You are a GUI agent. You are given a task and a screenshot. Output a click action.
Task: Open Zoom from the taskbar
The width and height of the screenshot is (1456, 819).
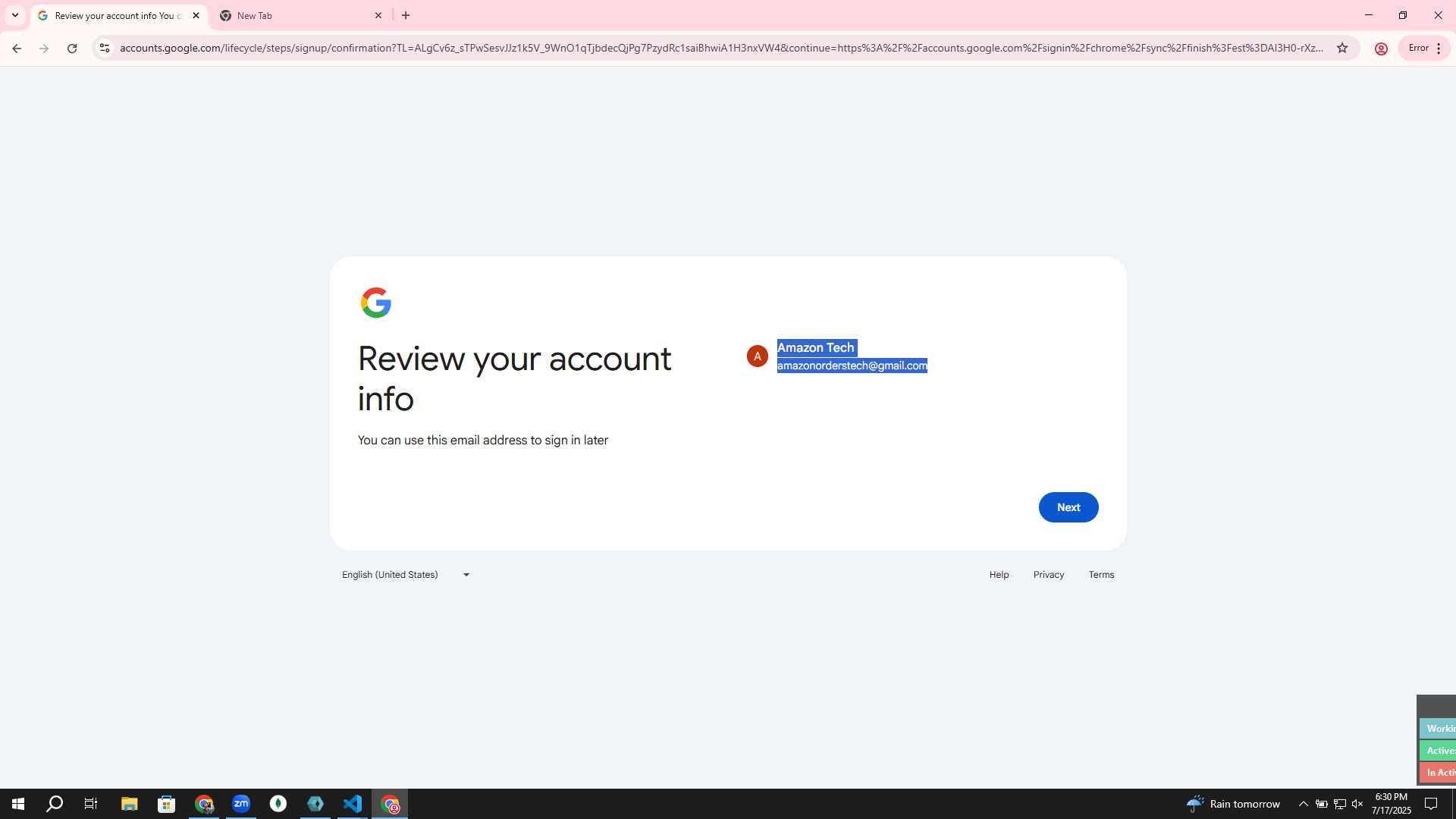pyautogui.click(x=241, y=804)
